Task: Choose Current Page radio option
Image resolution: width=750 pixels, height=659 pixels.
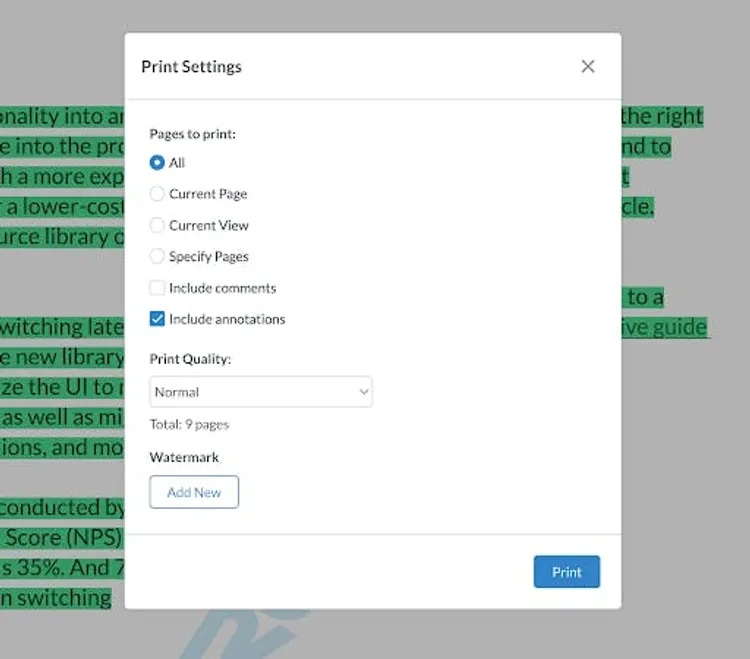Action: pyautogui.click(x=157, y=194)
